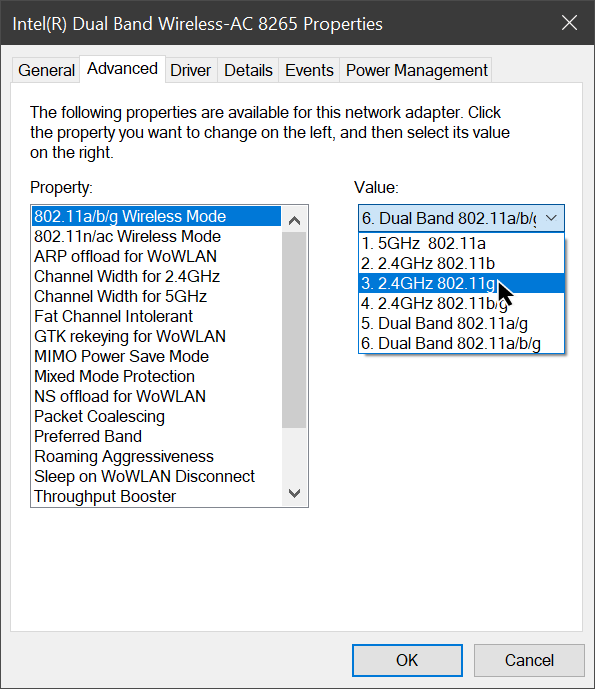Select ARP offload for WoWLAN property
Image resolution: width=595 pixels, height=689 pixels.
[156, 256]
